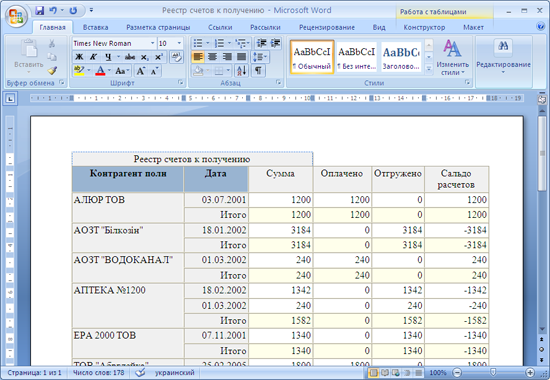550x380 pixels.
Task: Cut selection with scissors icon
Action: point(52,44)
